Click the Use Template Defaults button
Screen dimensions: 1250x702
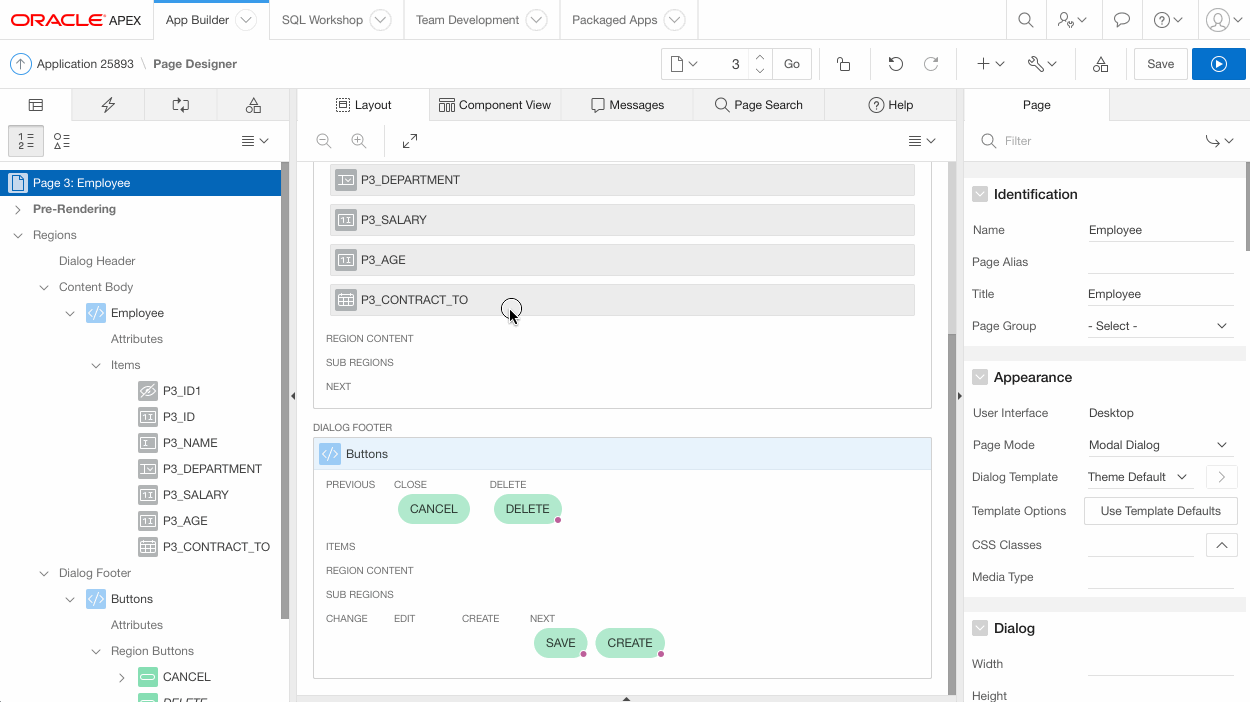[x=1160, y=511]
